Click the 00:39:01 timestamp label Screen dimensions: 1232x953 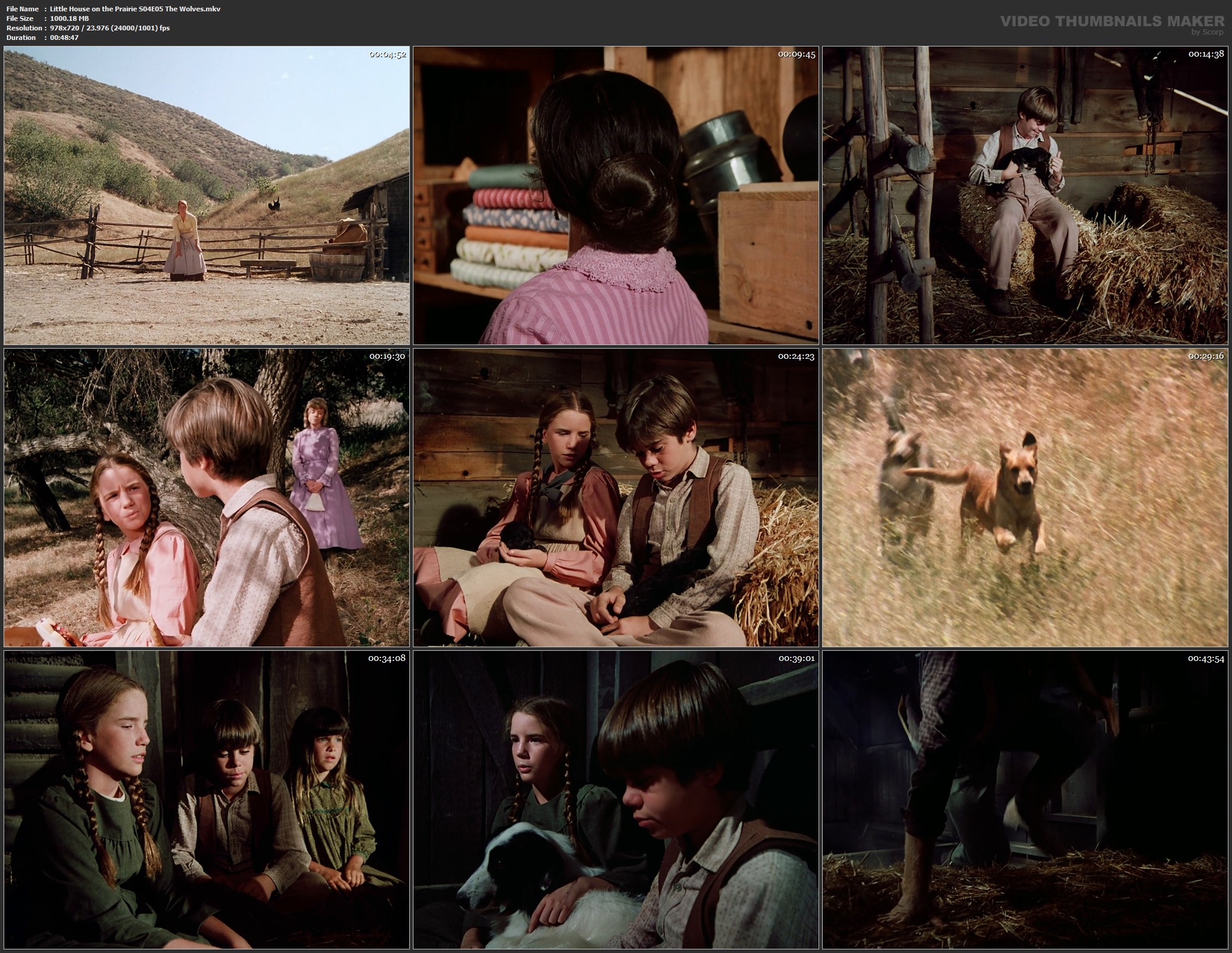coord(797,658)
